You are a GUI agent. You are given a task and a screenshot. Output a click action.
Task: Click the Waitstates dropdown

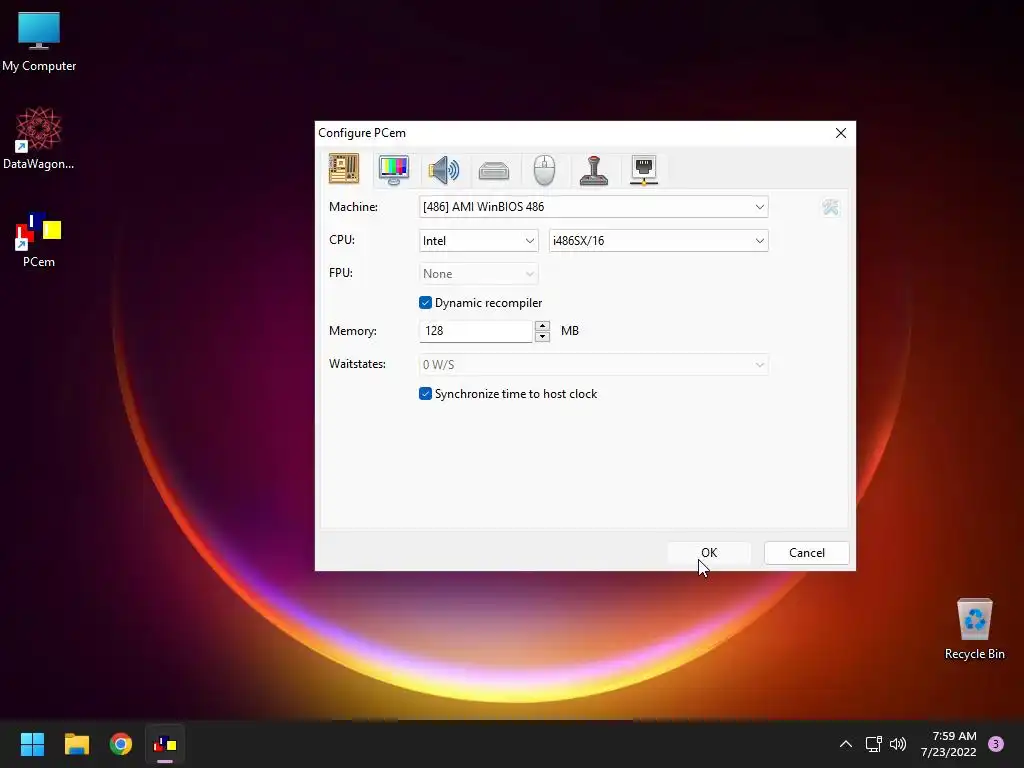pos(594,364)
